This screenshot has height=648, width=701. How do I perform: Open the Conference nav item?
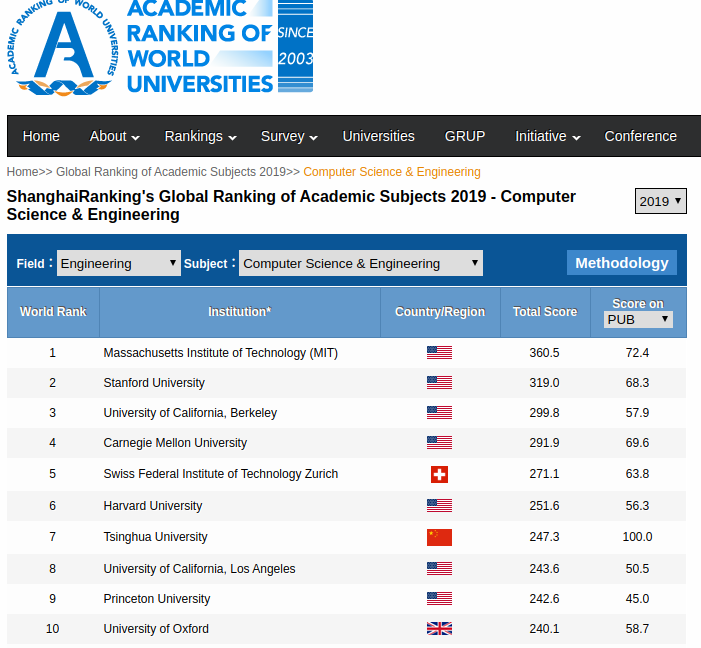tap(640, 136)
